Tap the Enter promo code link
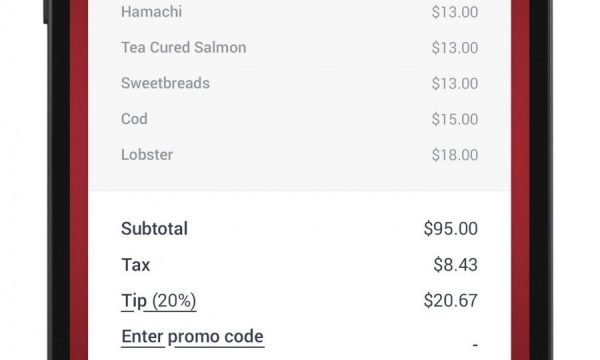 pos(192,337)
